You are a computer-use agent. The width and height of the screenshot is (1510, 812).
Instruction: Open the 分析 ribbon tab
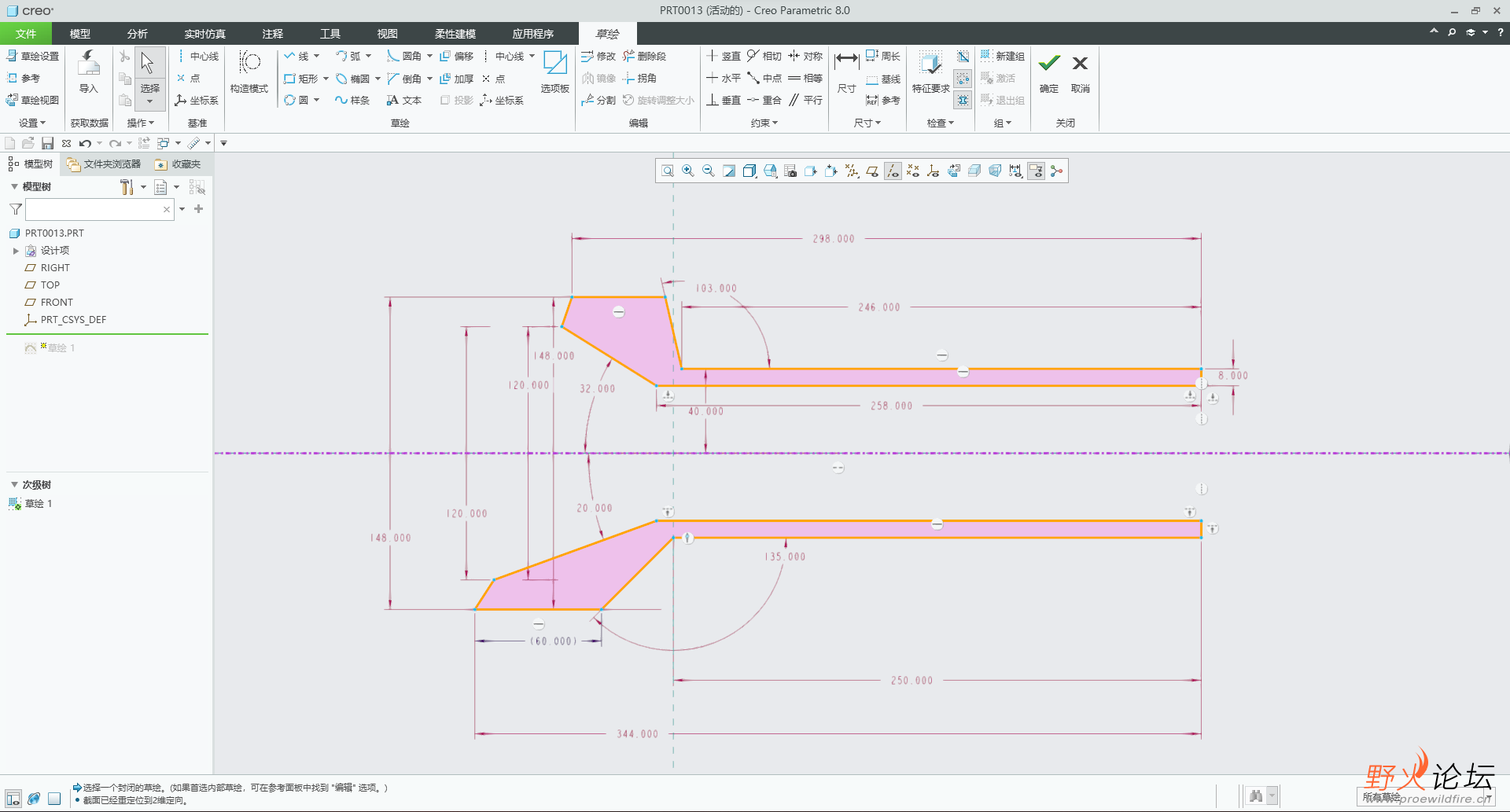(x=137, y=34)
